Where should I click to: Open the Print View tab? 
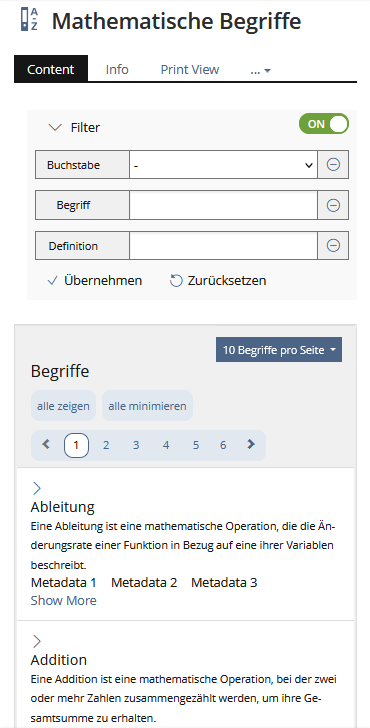[190, 69]
